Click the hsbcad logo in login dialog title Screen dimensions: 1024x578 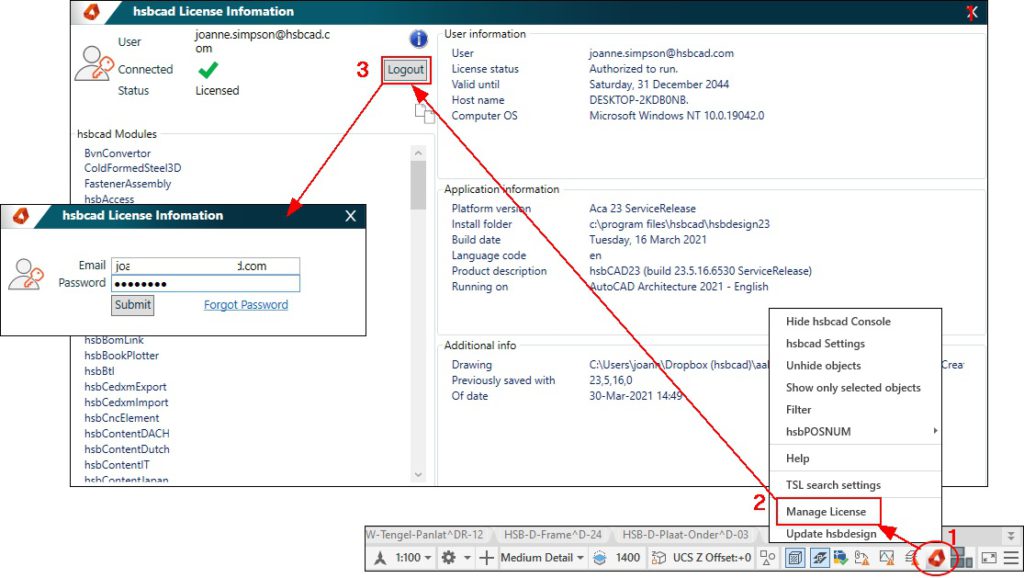pyautogui.click(x=21, y=216)
